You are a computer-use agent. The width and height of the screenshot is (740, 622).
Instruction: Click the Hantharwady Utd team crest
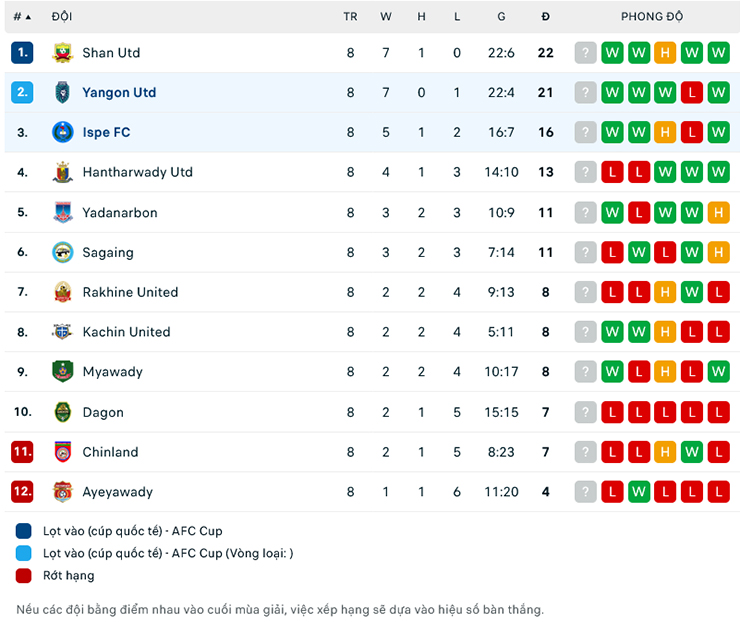click(63, 172)
